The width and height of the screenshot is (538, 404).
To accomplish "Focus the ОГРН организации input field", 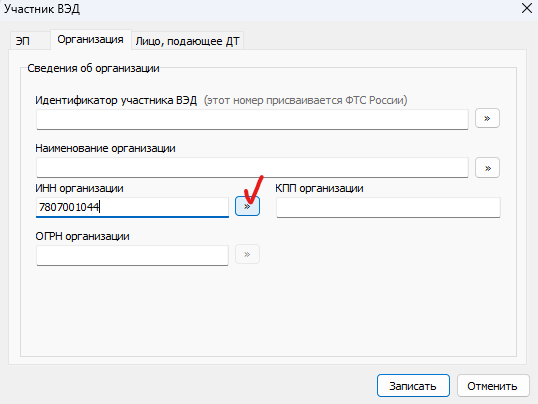I will [x=132, y=255].
